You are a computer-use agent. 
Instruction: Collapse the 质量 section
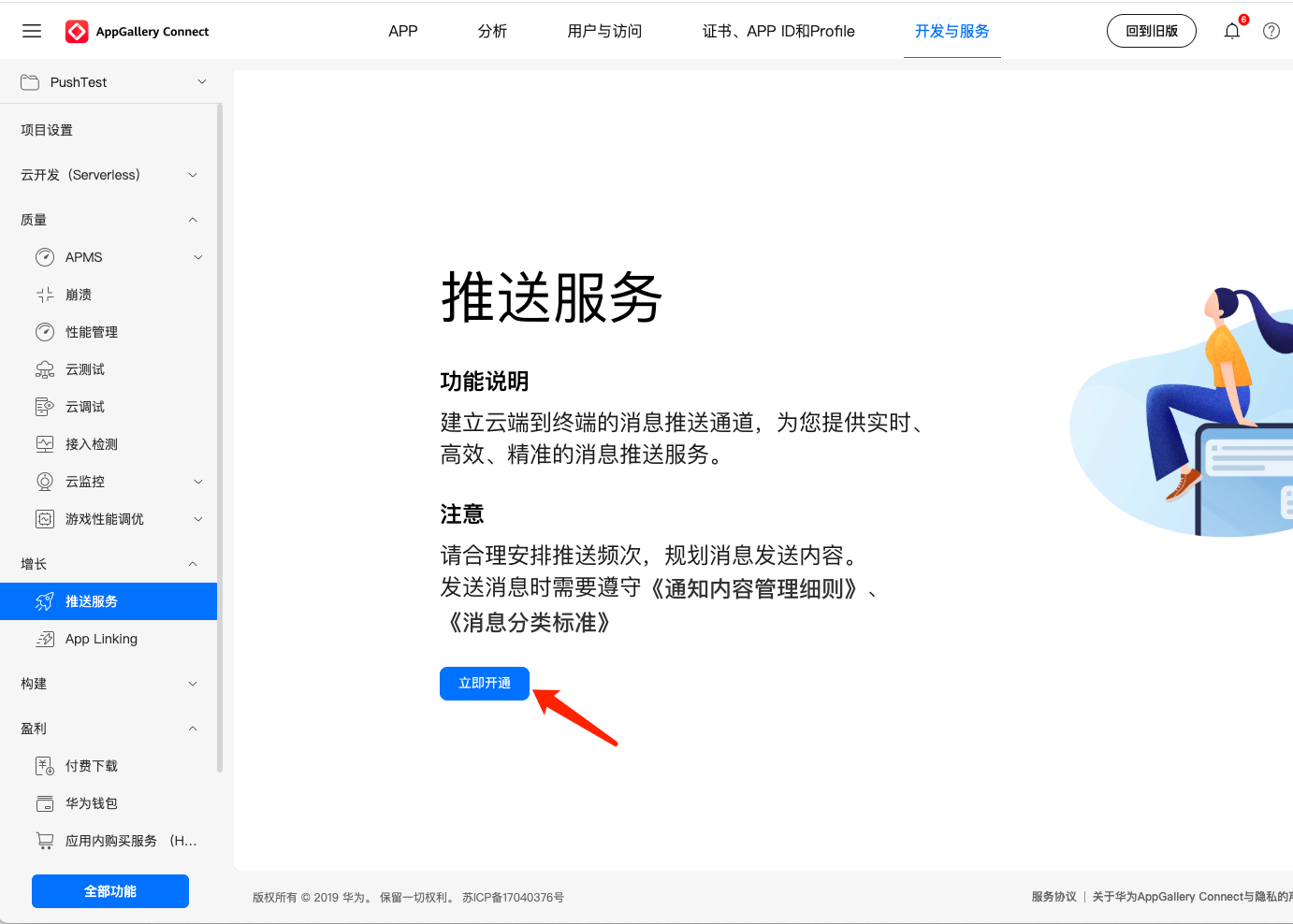point(193,220)
